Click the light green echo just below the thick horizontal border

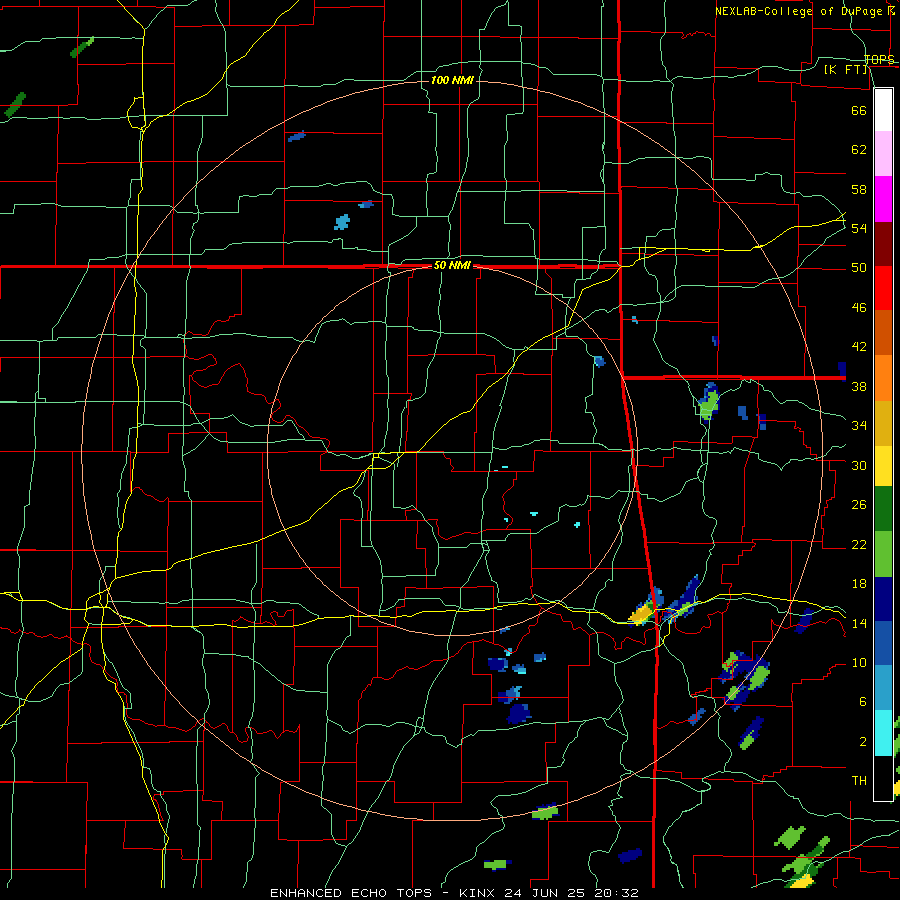coord(709,405)
